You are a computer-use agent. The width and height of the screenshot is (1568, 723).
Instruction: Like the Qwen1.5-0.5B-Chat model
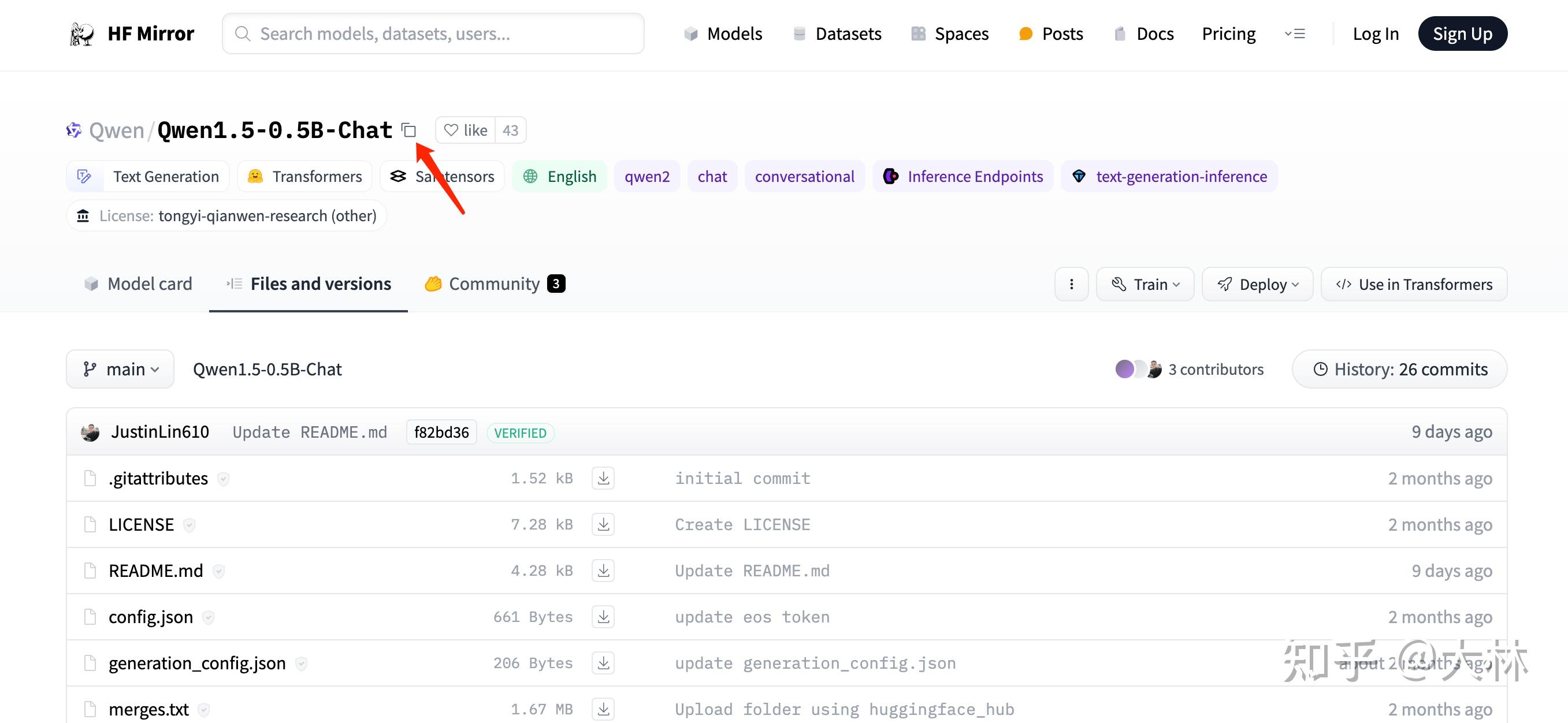[x=466, y=131]
